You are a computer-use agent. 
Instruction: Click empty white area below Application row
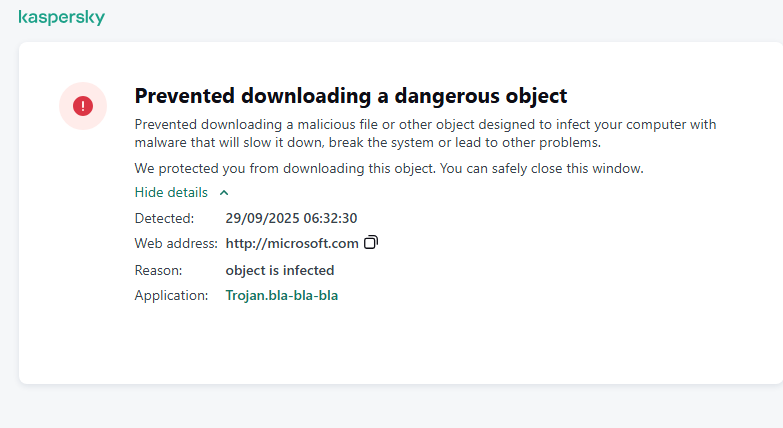click(x=400, y=345)
